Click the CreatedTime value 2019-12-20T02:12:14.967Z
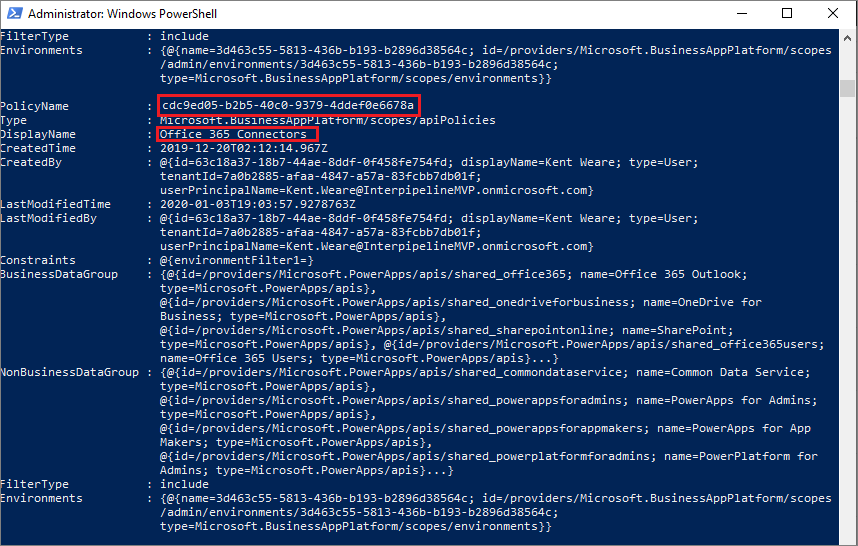The height and width of the screenshot is (546, 858). tap(244, 148)
